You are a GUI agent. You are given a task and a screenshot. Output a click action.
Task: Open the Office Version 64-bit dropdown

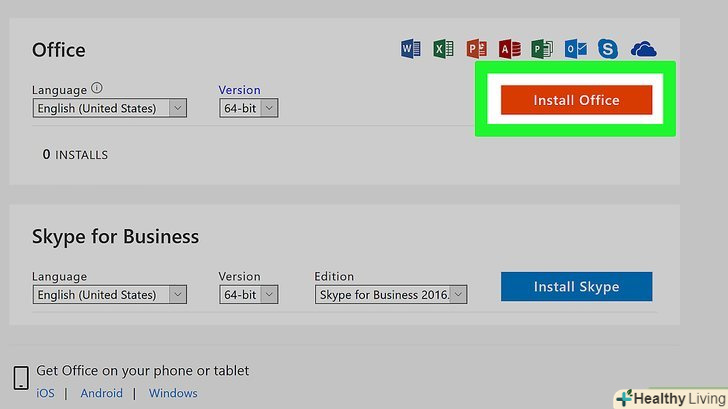(x=248, y=108)
